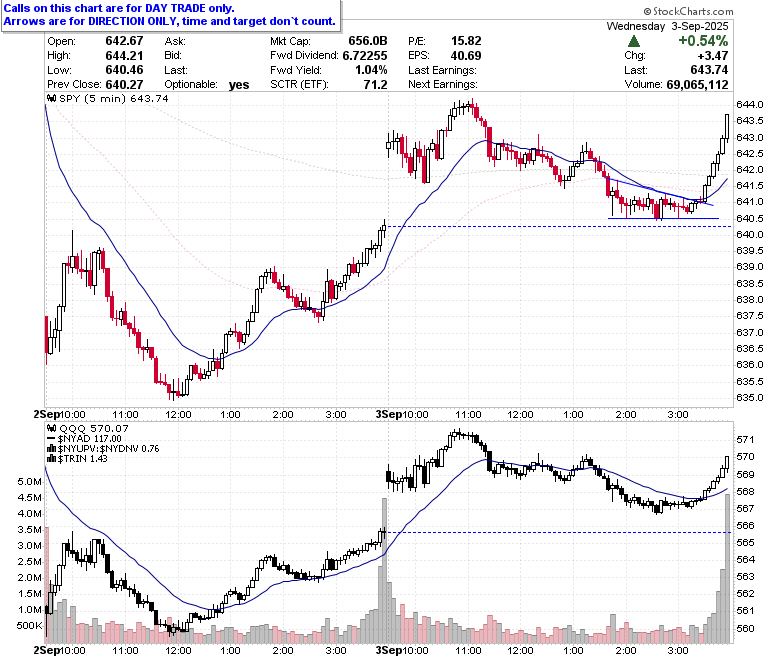Click the 3Sep date label under QQQ chart
The height and width of the screenshot is (659, 780).
click(388, 650)
